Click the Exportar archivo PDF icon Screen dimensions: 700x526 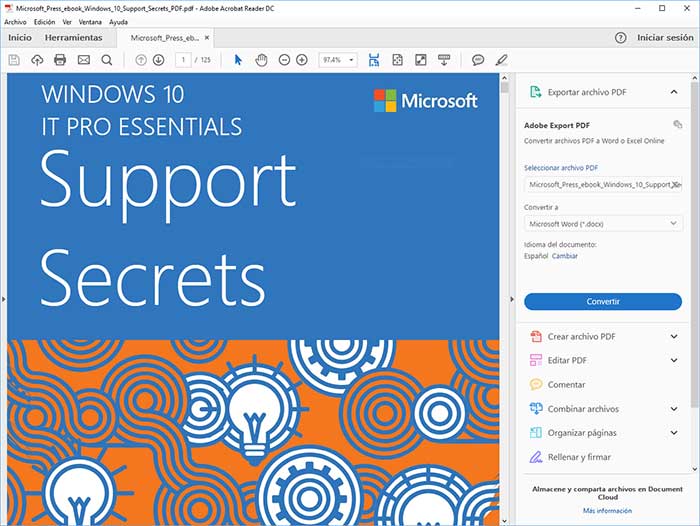point(535,92)
